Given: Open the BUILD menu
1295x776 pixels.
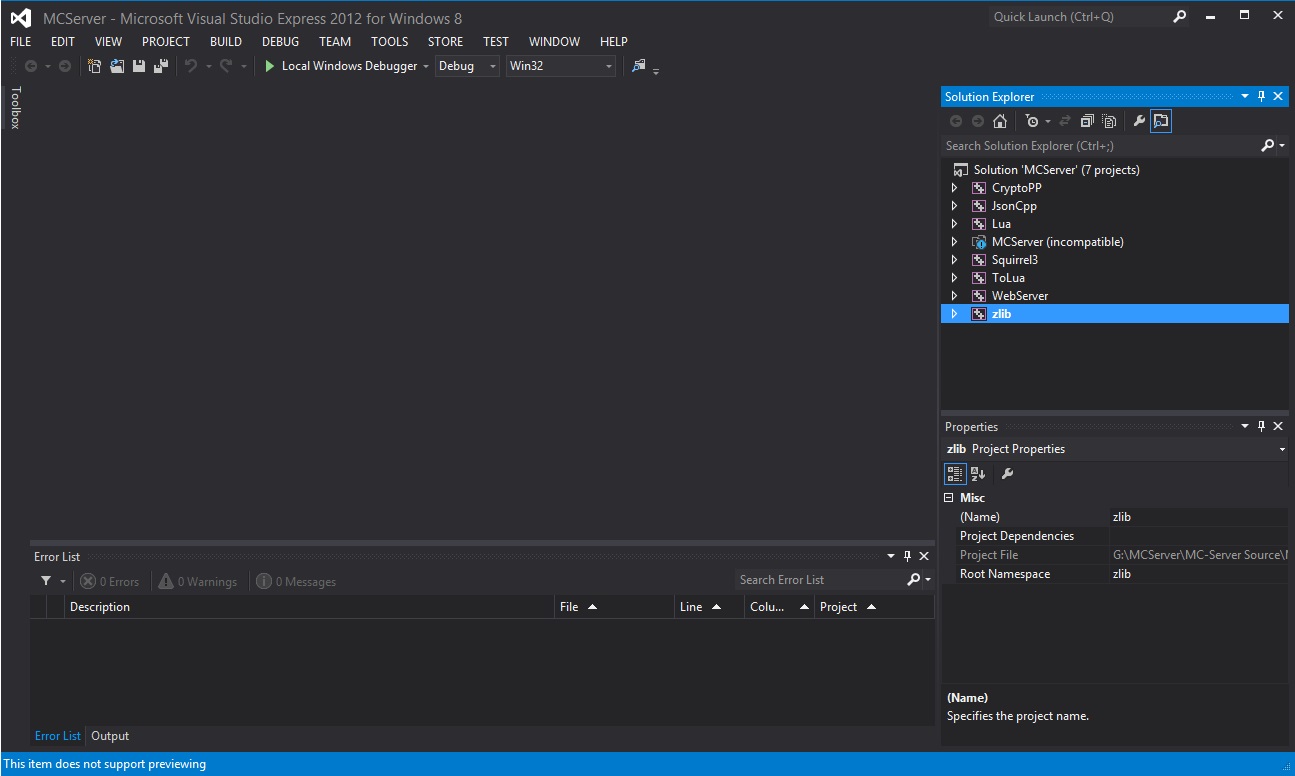Looking at the screenshot, I should click(x=225, y=41).
